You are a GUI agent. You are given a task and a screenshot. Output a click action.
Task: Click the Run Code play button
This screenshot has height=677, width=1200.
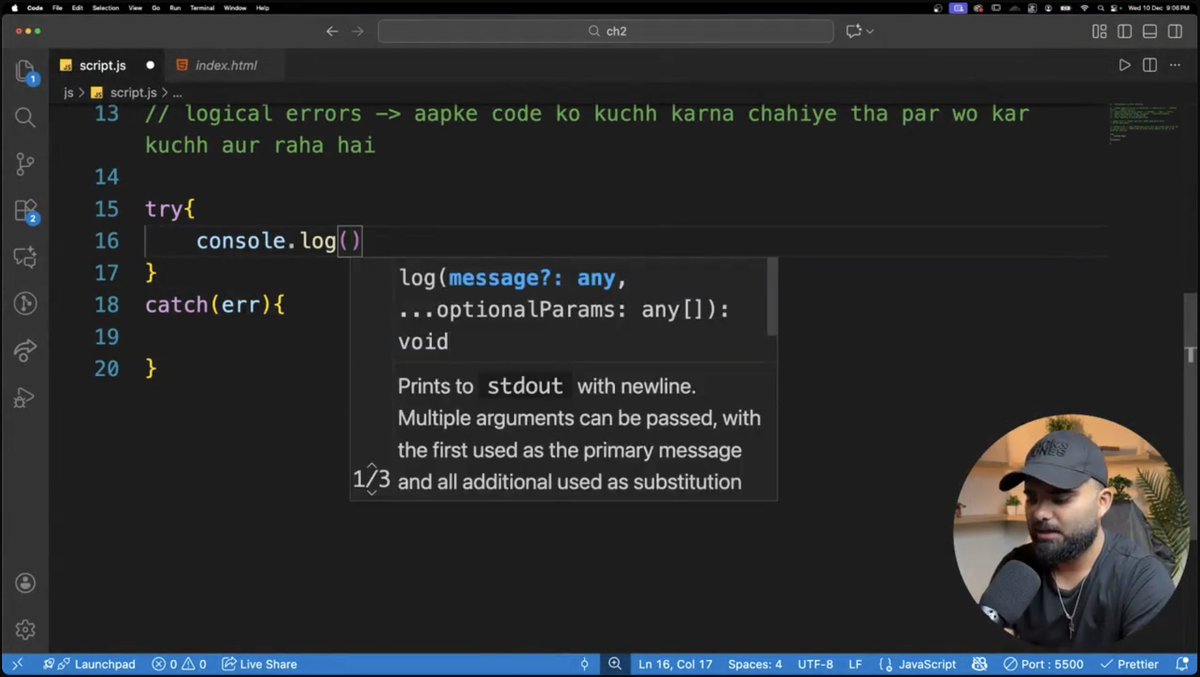(x=1124, y=64)
